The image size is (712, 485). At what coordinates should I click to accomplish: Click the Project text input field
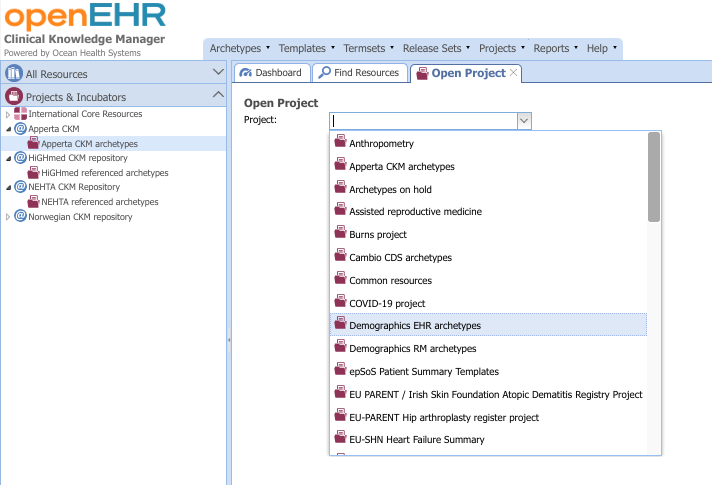[x=424, y=121]
